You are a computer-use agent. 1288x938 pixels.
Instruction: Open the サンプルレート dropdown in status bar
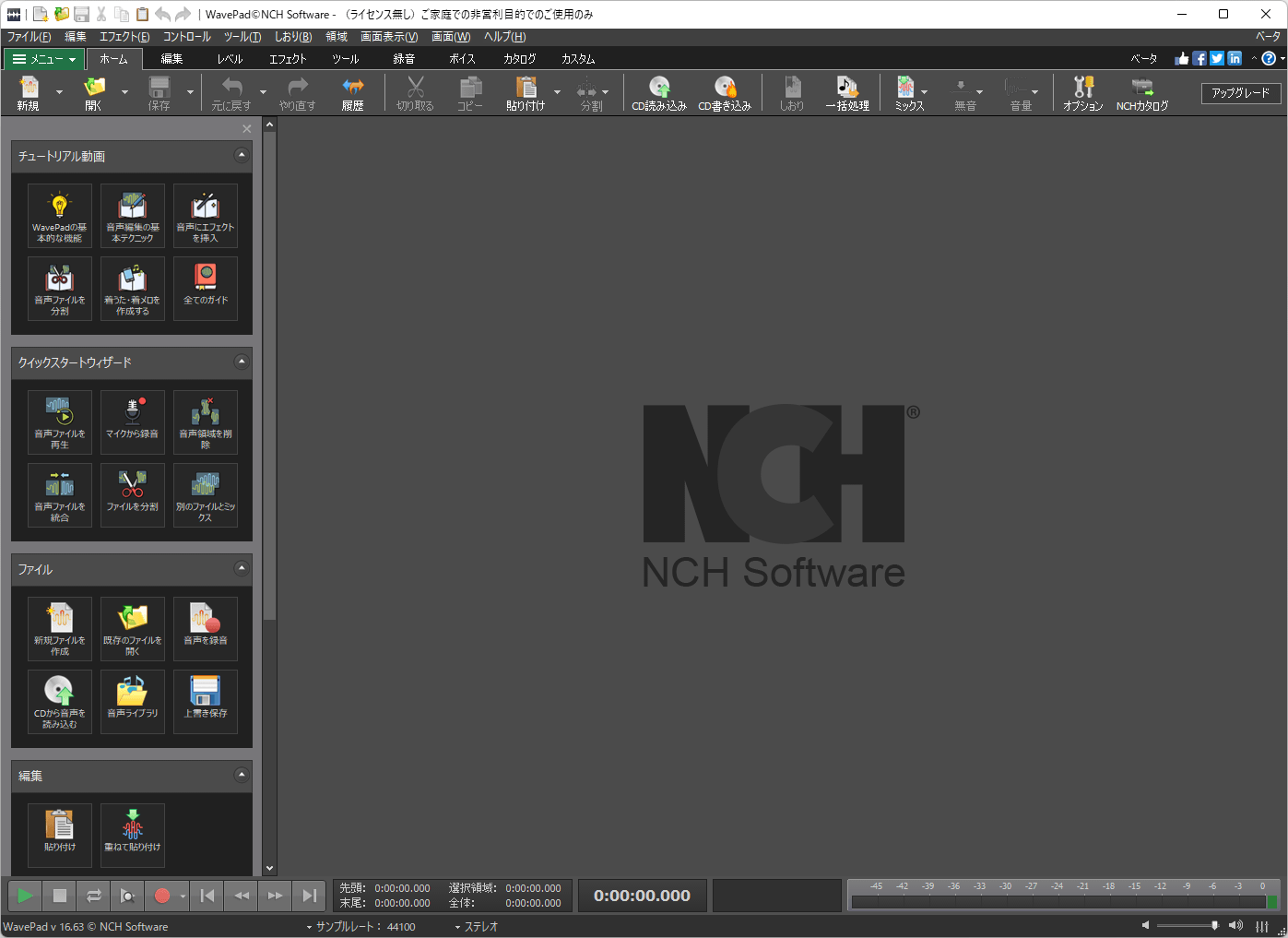(361, 927)
